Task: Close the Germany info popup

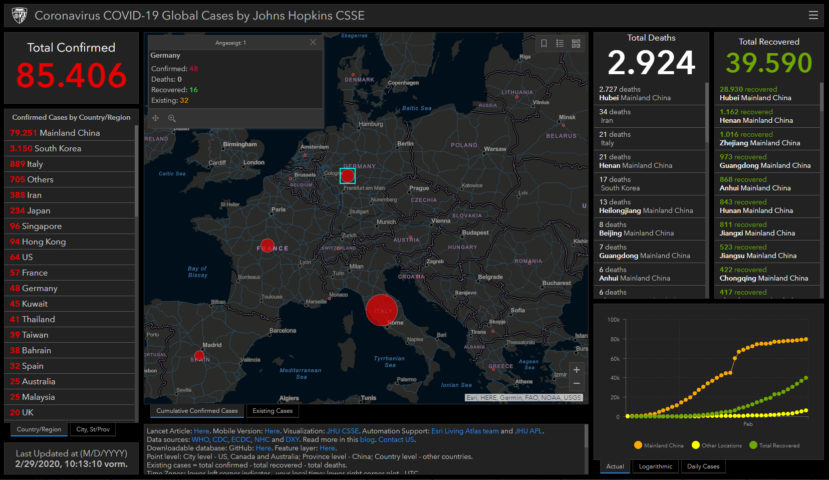Action: click(x=313, y=42)
